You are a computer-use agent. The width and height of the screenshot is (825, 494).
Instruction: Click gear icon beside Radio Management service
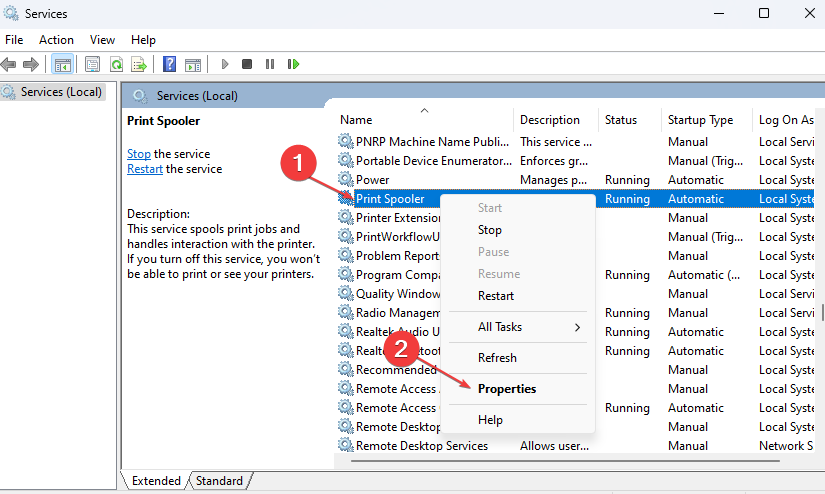click(345, 312)
